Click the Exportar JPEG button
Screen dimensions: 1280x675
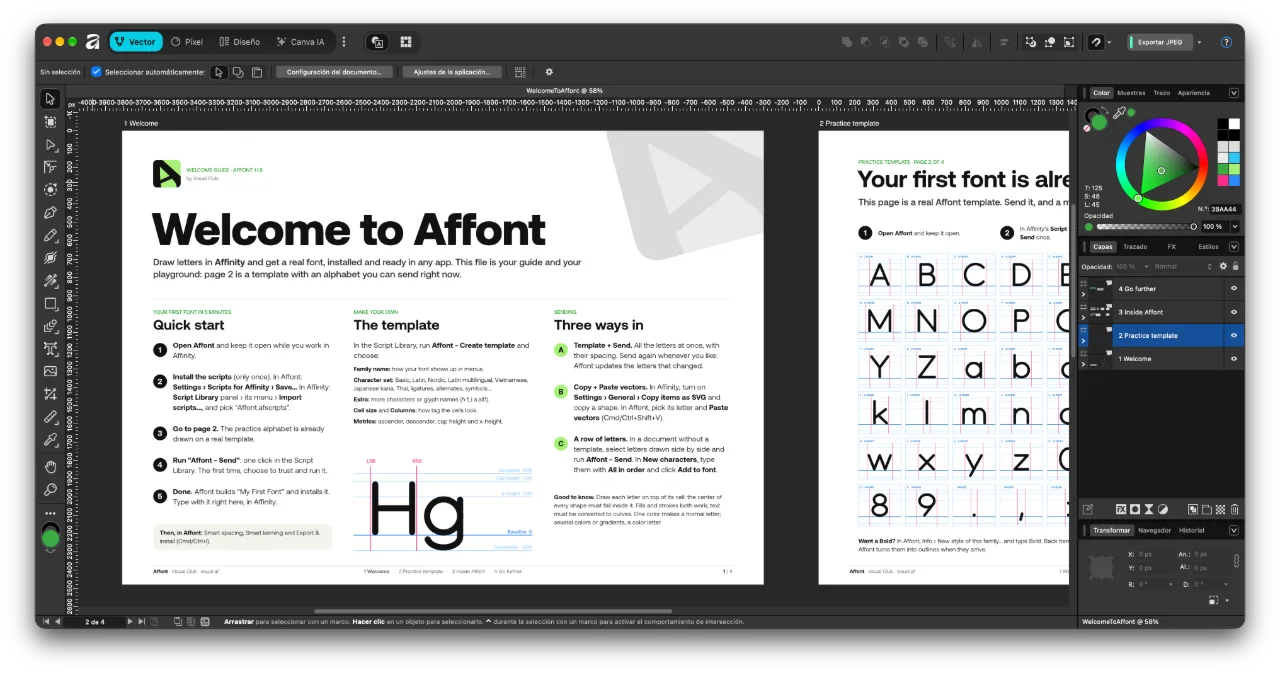click(1159, 42)
